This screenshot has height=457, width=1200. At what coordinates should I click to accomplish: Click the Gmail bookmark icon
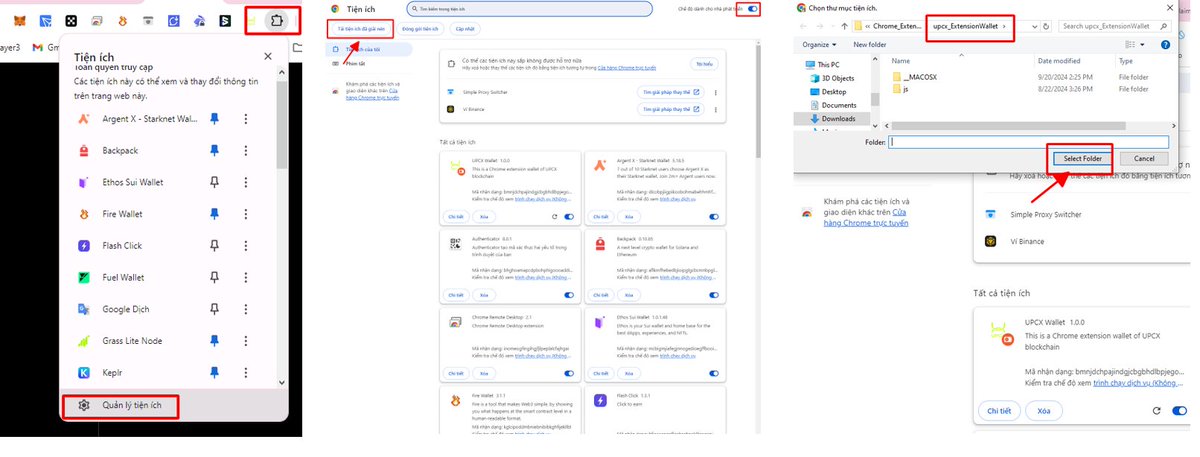(37, 47)
